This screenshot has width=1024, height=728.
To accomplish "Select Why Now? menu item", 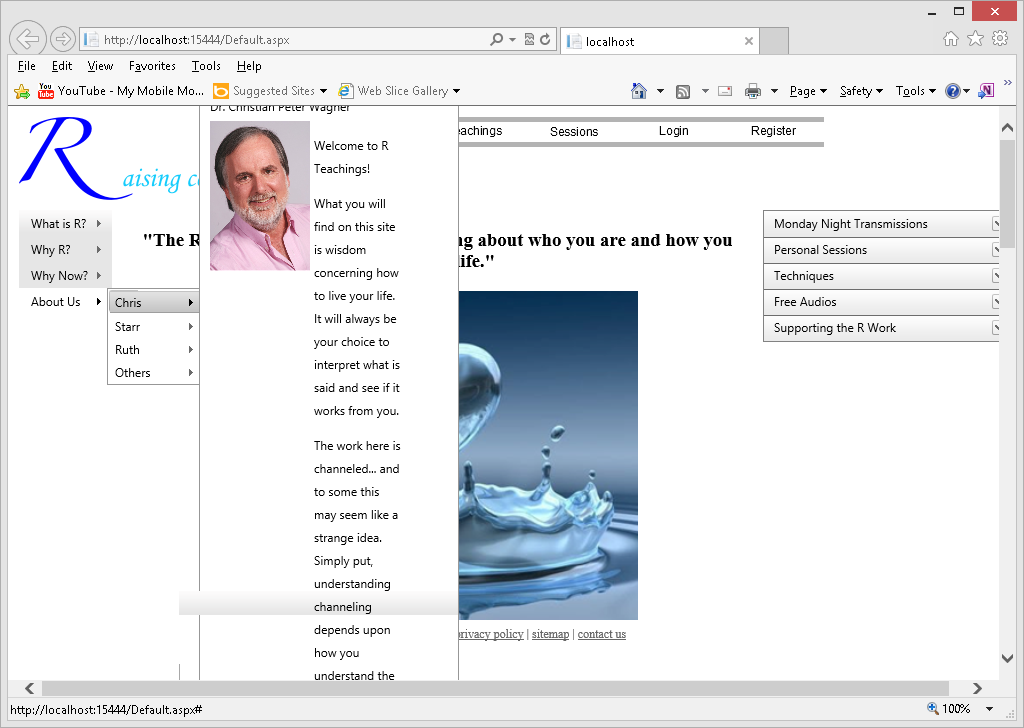I will pos(65,276).
